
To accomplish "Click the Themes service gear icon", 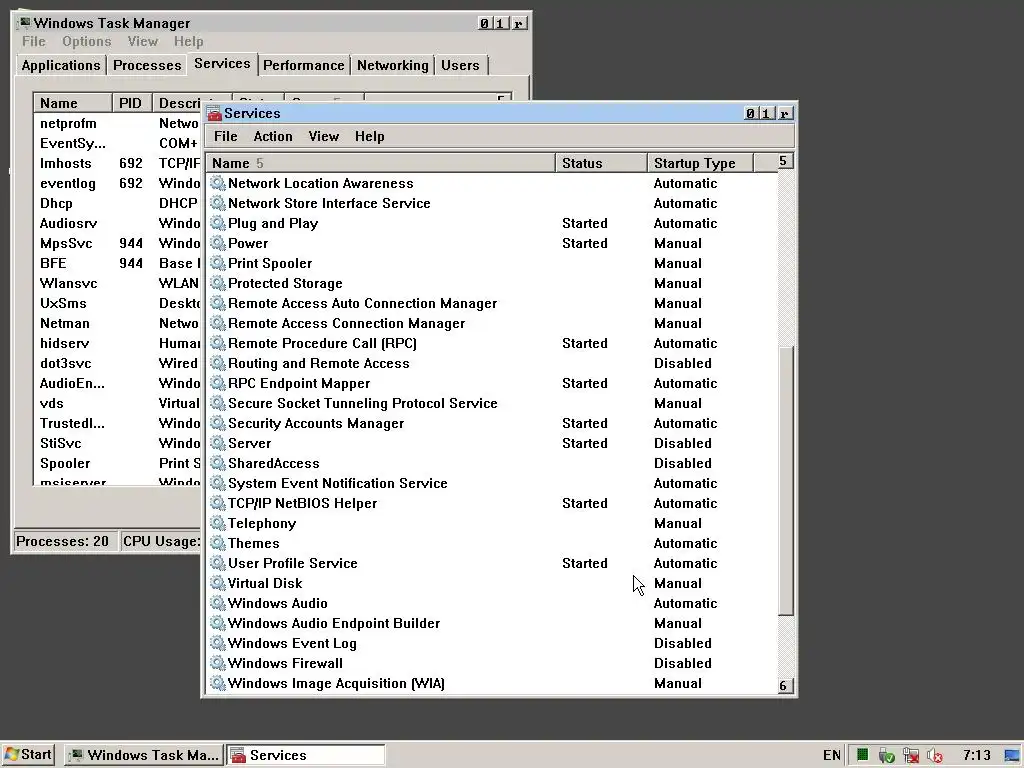I will pos(217,543).
